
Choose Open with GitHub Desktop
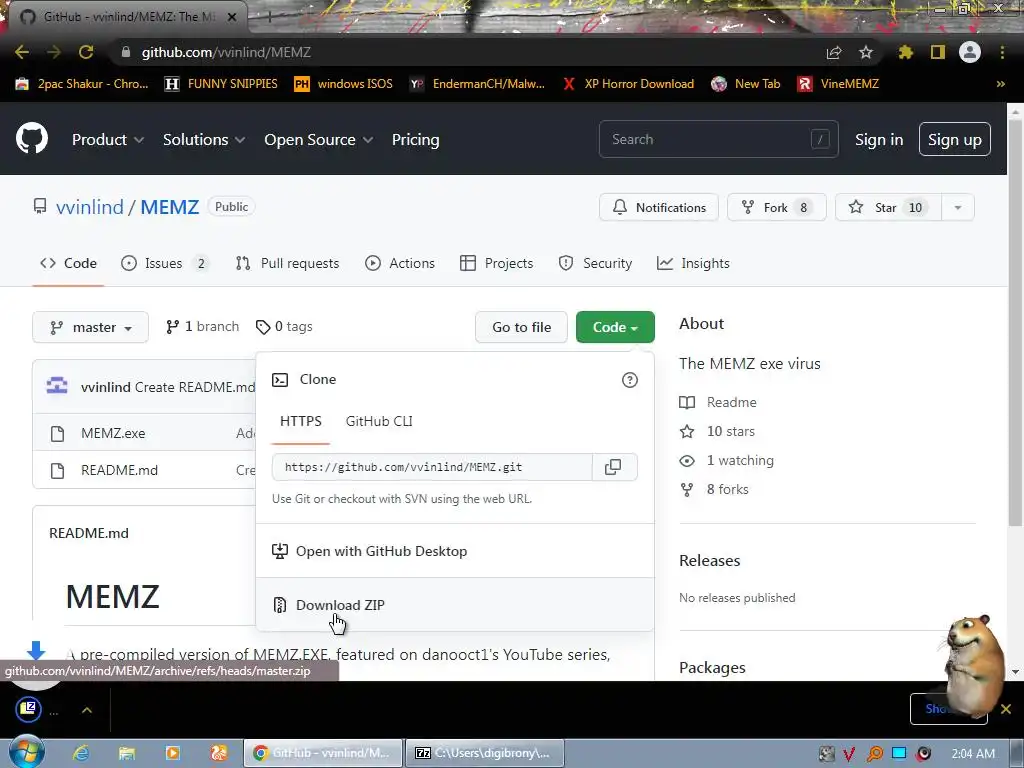[455, 551]
